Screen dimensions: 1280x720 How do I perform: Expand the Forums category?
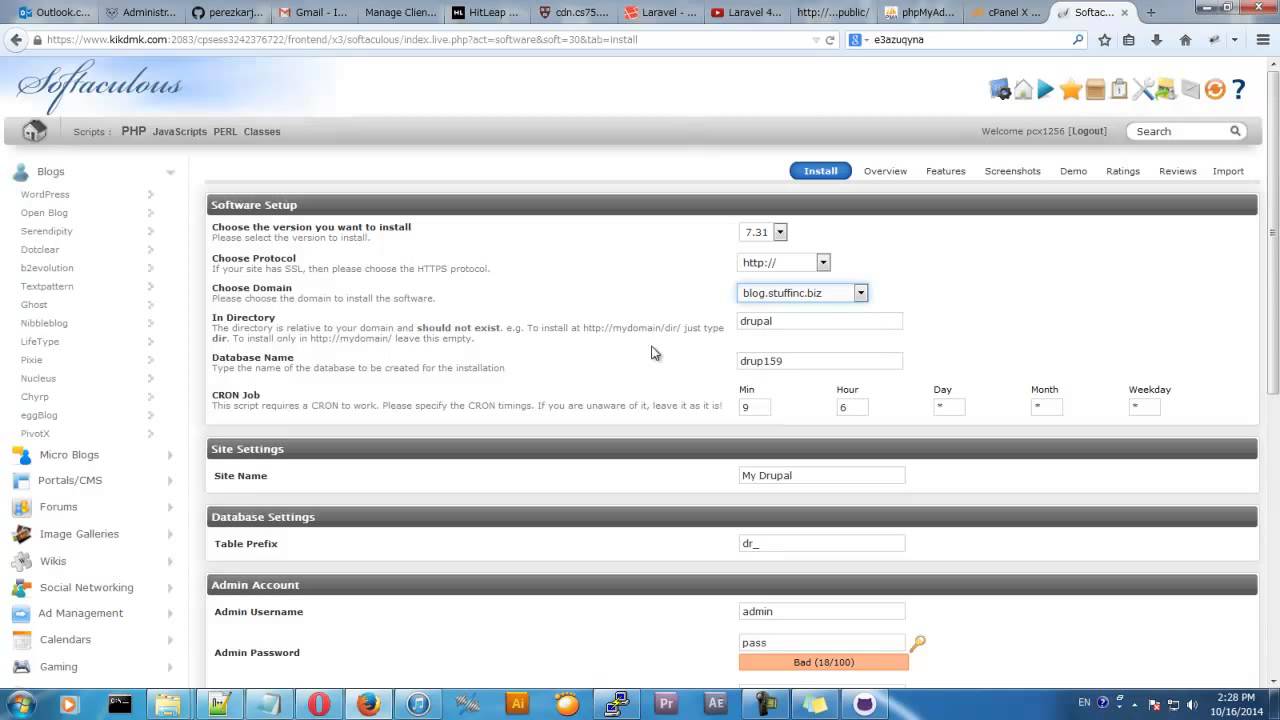pos(169,507)
